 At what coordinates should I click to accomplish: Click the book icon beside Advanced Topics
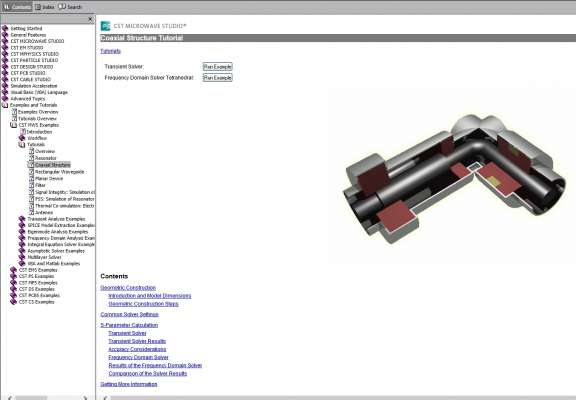(5, 98)
